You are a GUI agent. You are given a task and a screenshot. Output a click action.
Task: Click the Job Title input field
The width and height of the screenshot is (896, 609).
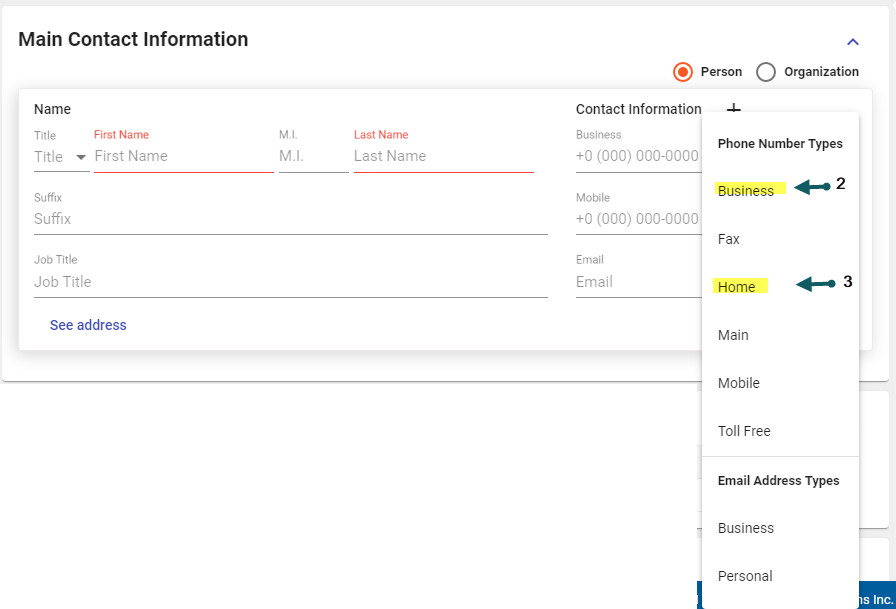pyautogui.click(x=290, y=282)
